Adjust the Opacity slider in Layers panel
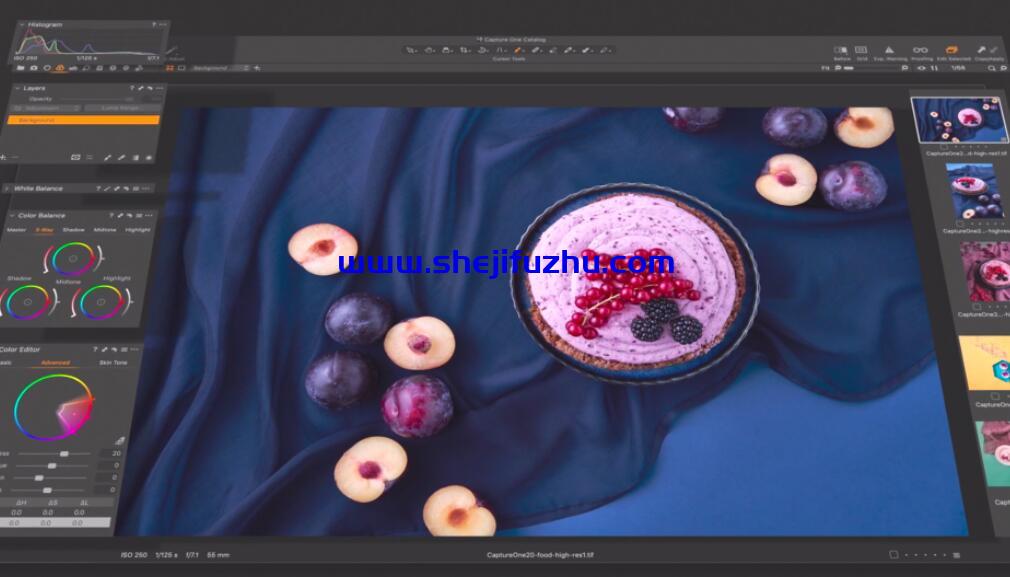The height and width of the screenshot is (577, 1010). (95, 99)
